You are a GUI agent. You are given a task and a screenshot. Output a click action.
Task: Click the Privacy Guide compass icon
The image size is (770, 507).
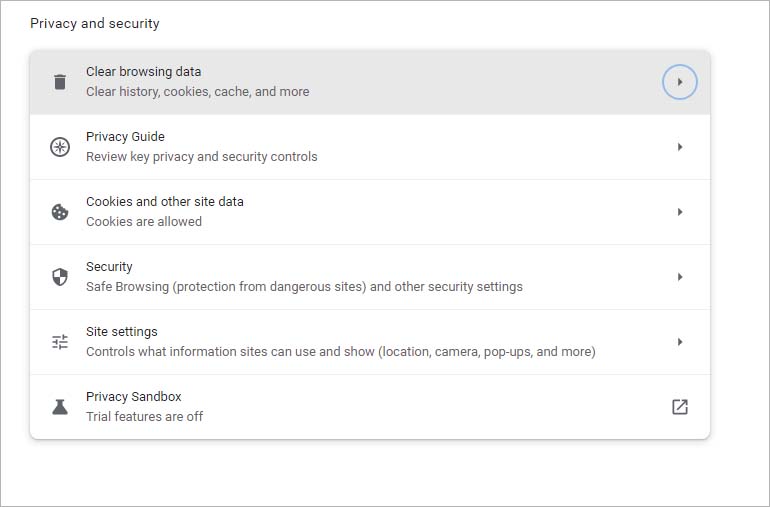[x=60, y=147]
